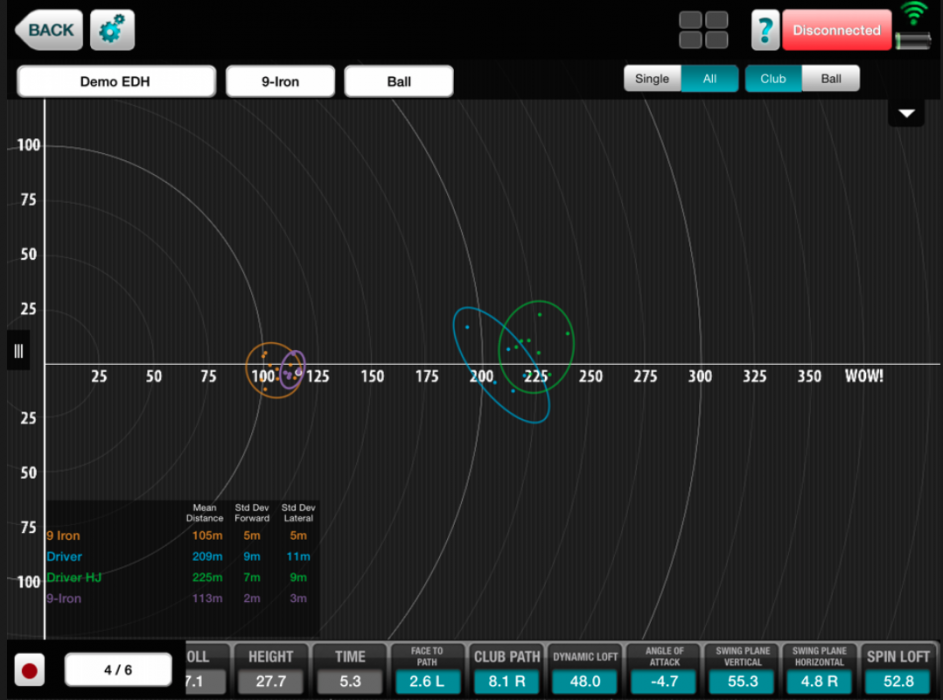
Task: Select the DYNAMIC LOFT 48.0 tile
Action: [585, 669]
